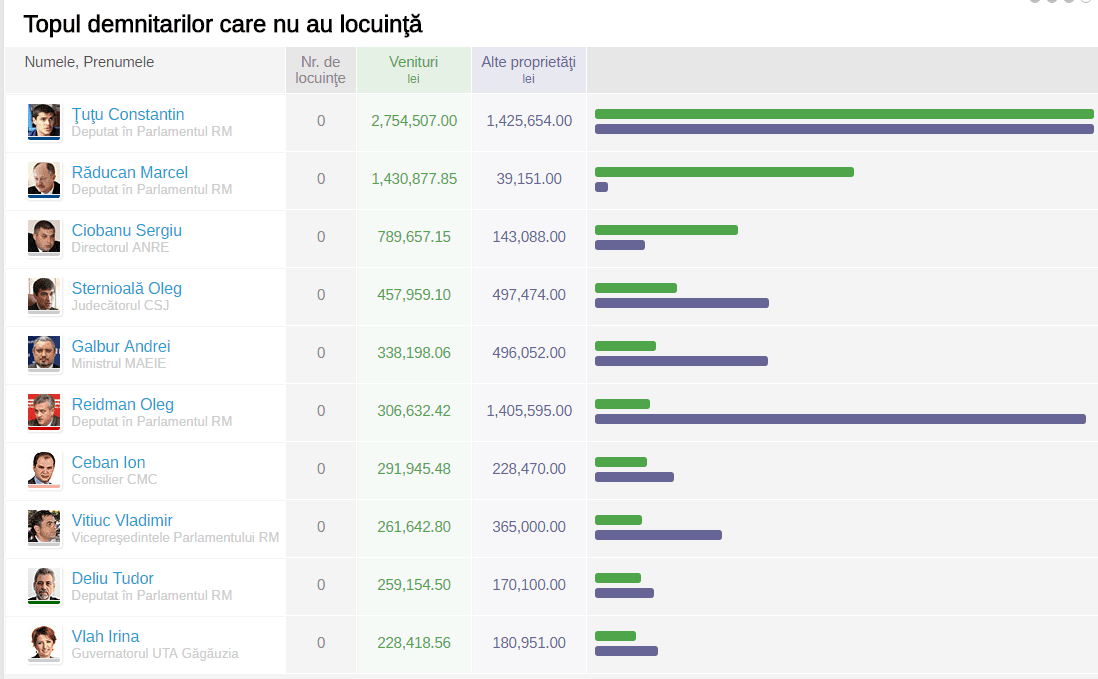This screenshot has width=1098, height=679.
Task: Click Răducan Marcel's green income bar
Action: pos(724,172)
